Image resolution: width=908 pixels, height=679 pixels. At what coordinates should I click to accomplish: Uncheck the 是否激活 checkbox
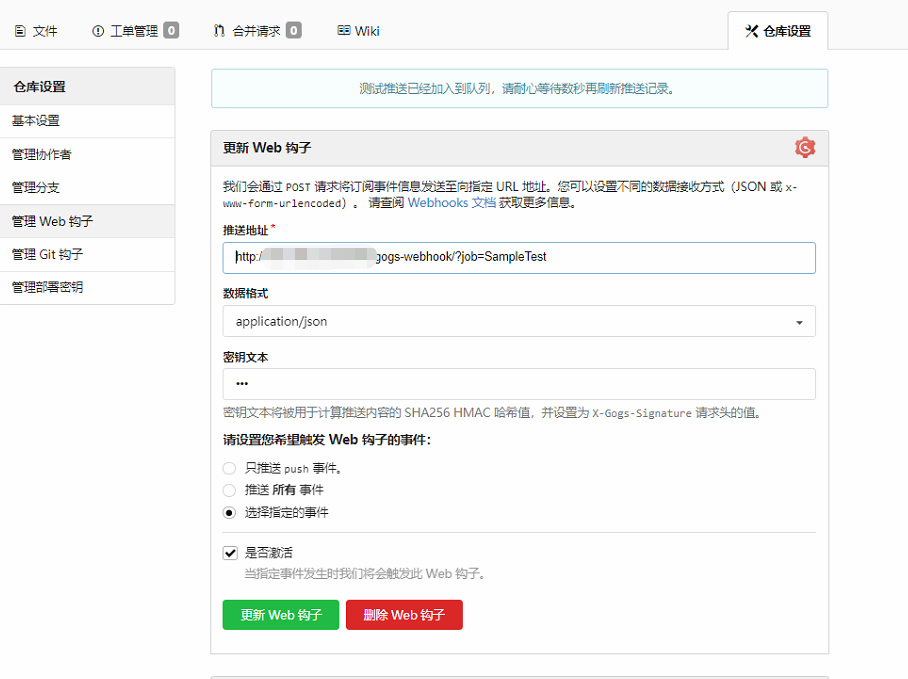pyautogui.click(x=229, y=553)
